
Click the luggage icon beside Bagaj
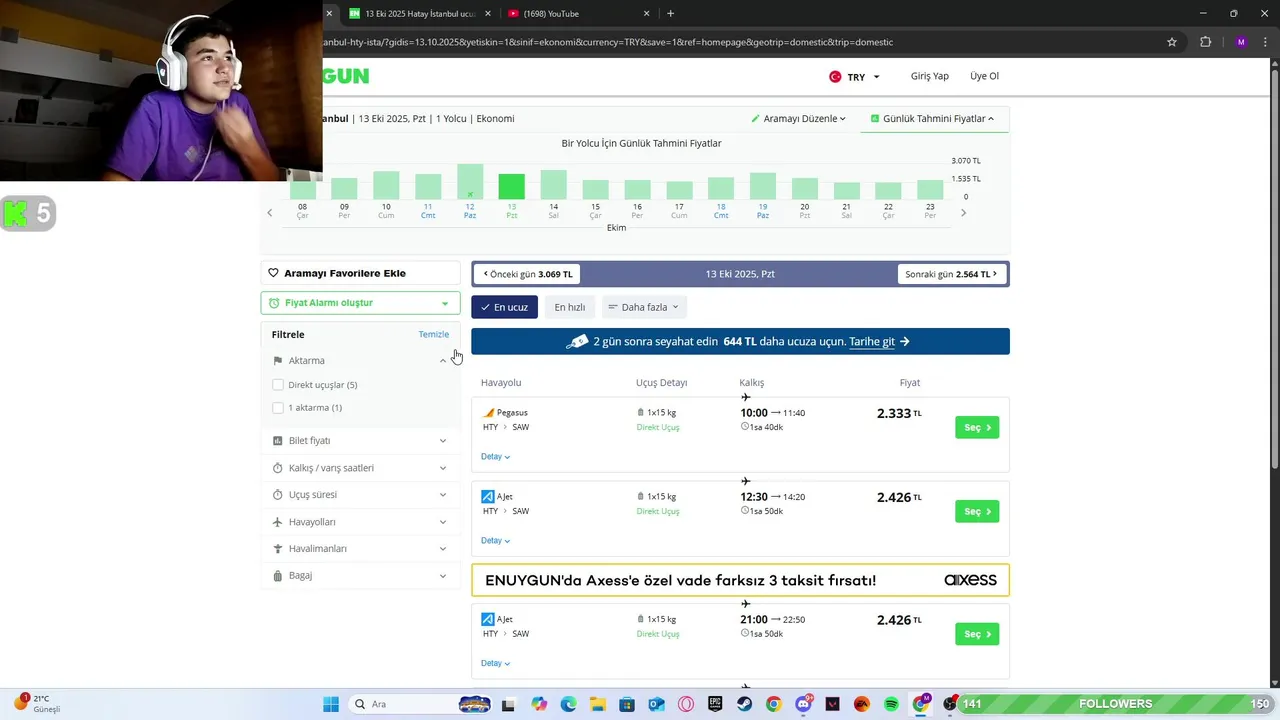click(x=278, y=576)
